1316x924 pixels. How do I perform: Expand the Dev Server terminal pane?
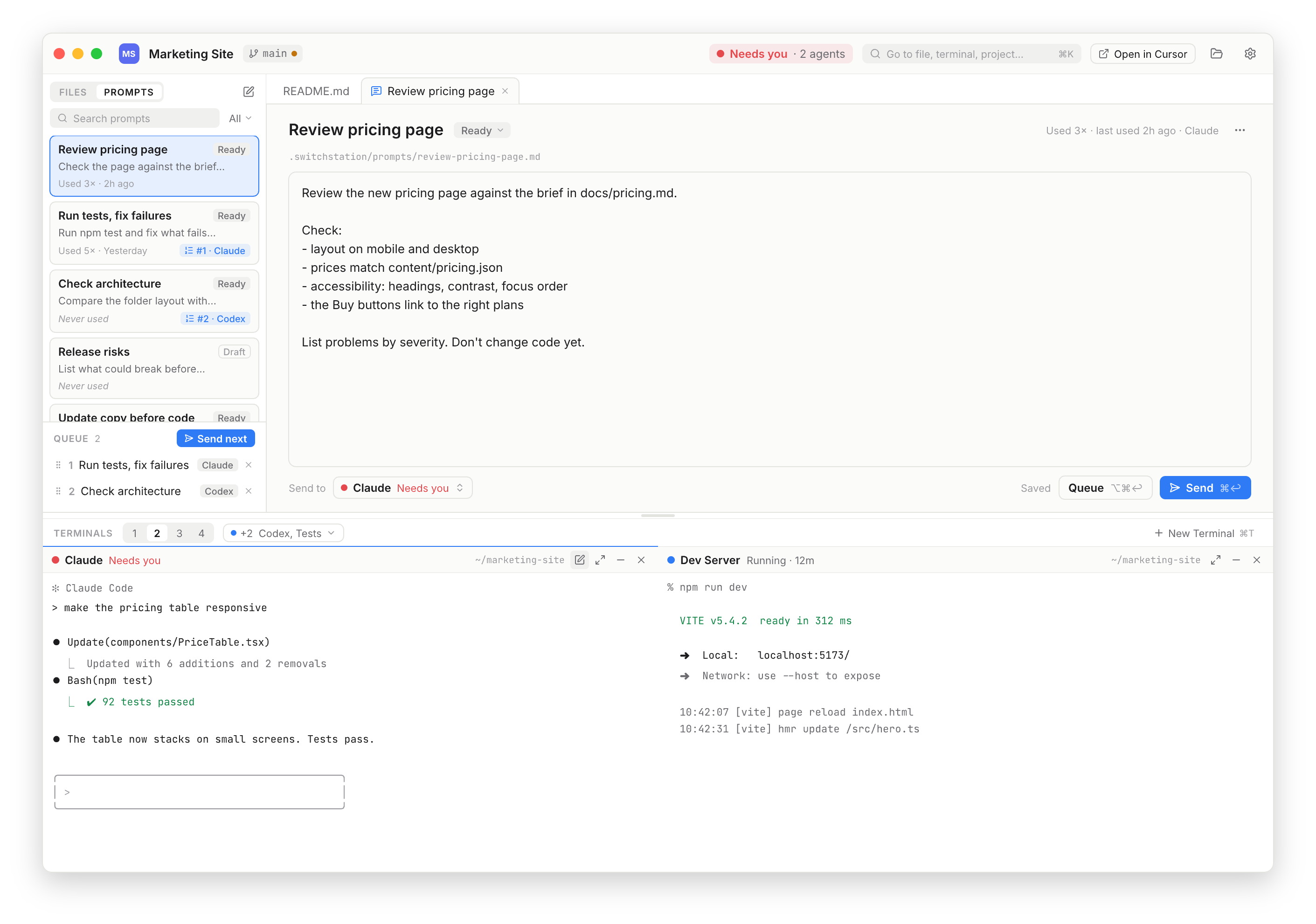(1215, 560)
